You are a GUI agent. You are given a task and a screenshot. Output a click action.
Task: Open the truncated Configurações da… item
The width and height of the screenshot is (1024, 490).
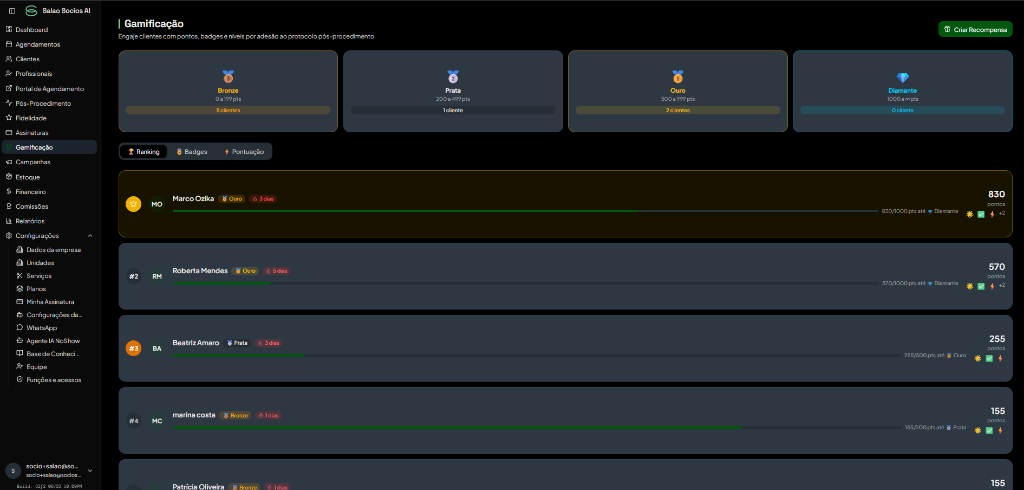point(55,315)
